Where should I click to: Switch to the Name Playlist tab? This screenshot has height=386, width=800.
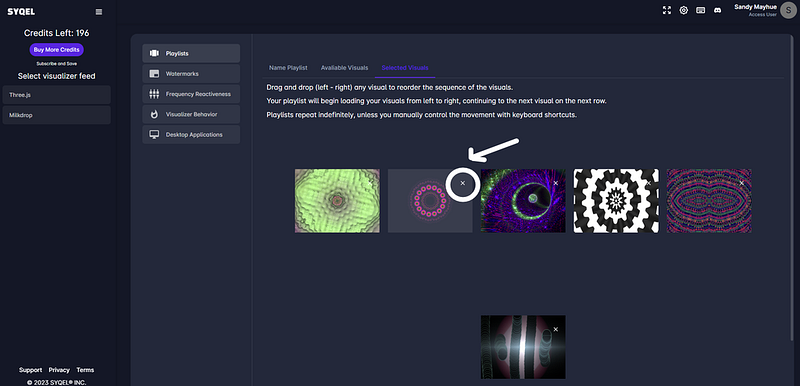point(288,68)
